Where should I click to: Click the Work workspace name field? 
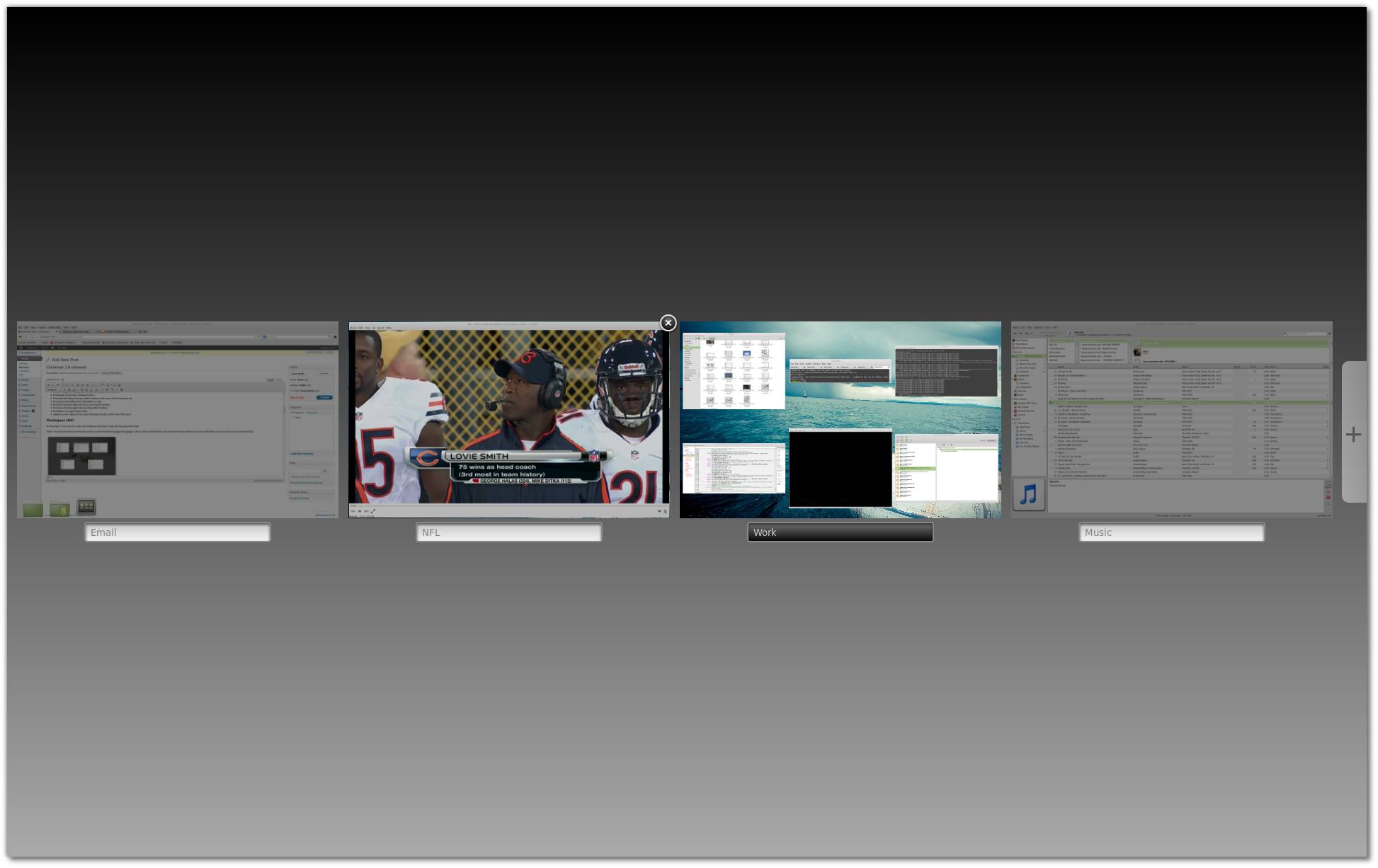[840, 532]
